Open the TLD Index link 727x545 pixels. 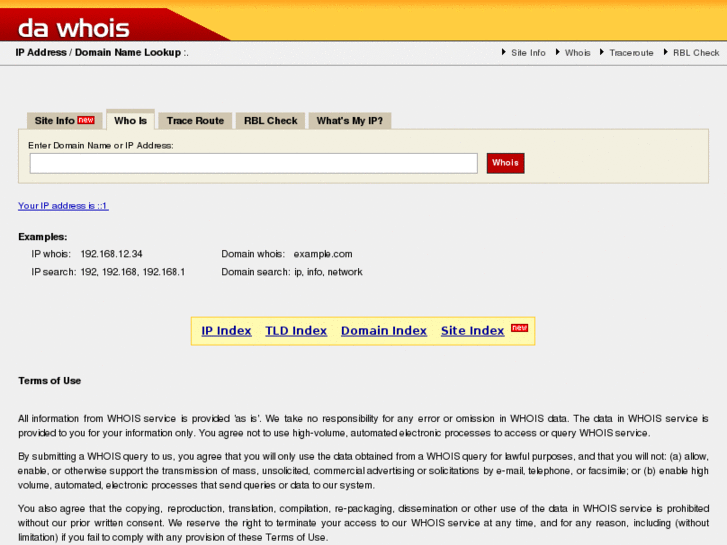[296, 331]
